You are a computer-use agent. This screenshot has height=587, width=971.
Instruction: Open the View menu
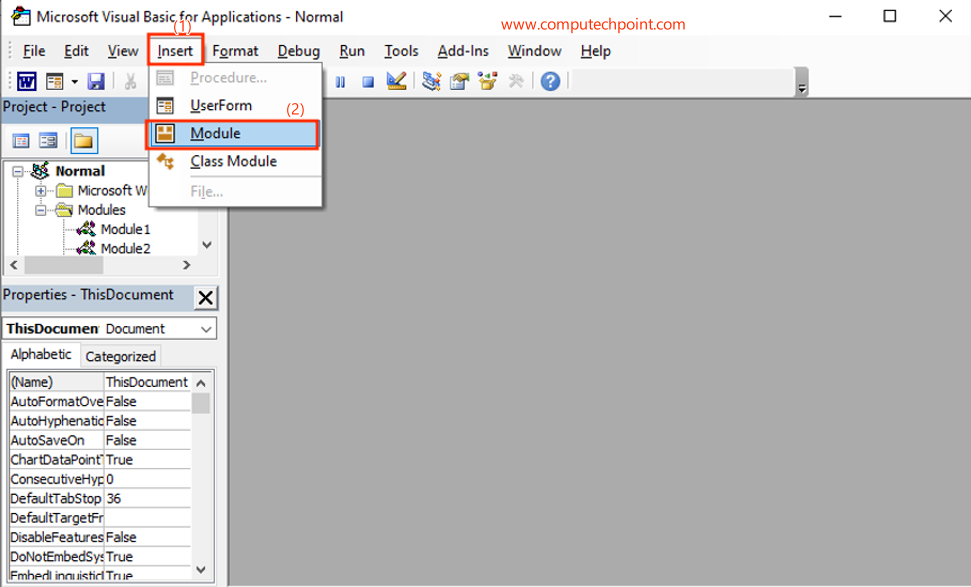point(123,51)
